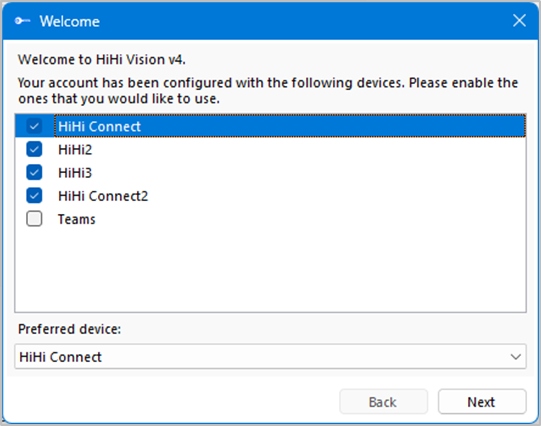Screen dimensions: 541x426
Task: Open the Preferred device dropdown arrow
Action: click(x=515, y=357)
